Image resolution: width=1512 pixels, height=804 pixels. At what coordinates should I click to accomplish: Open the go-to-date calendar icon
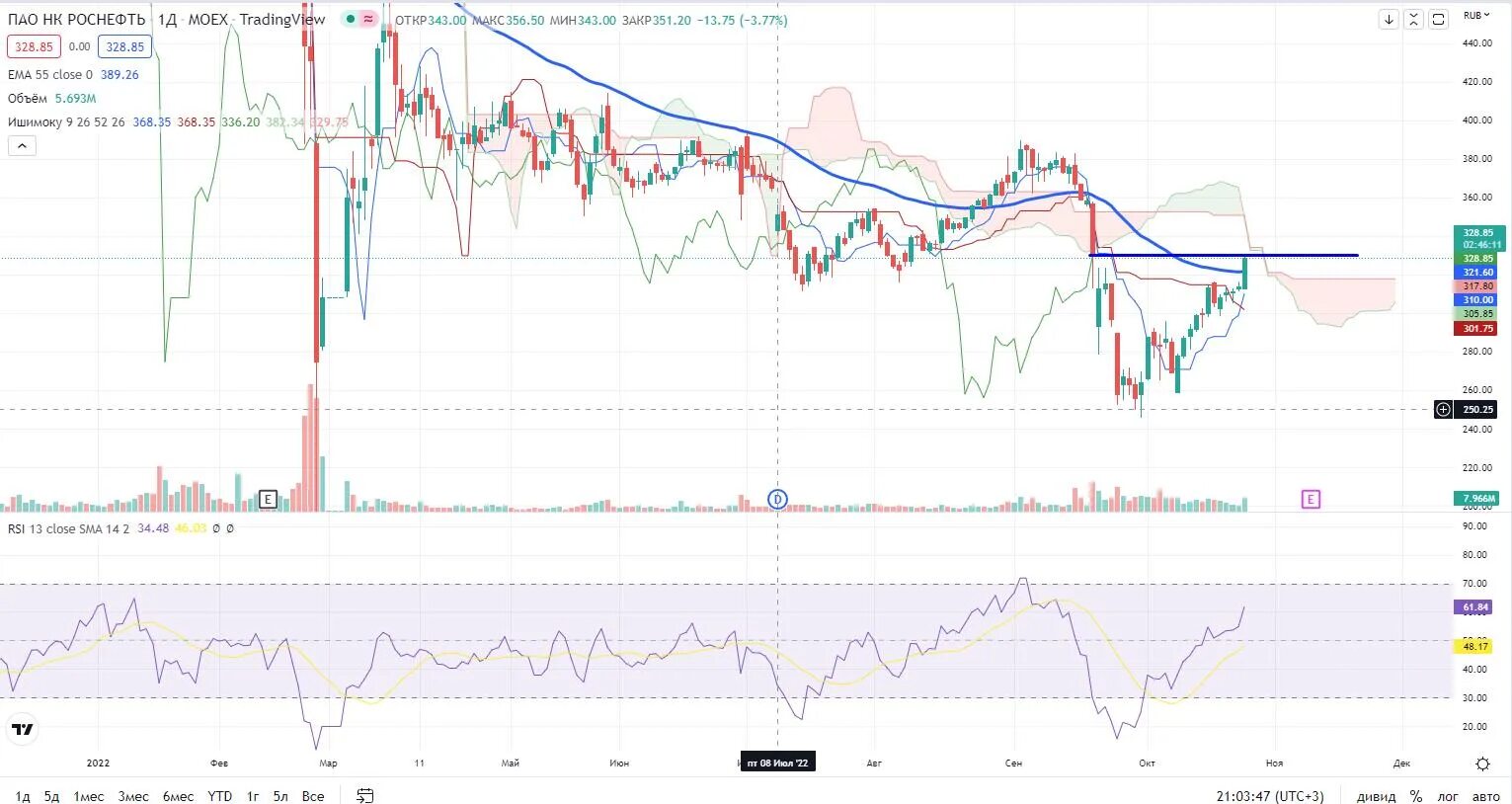[364, 796]
